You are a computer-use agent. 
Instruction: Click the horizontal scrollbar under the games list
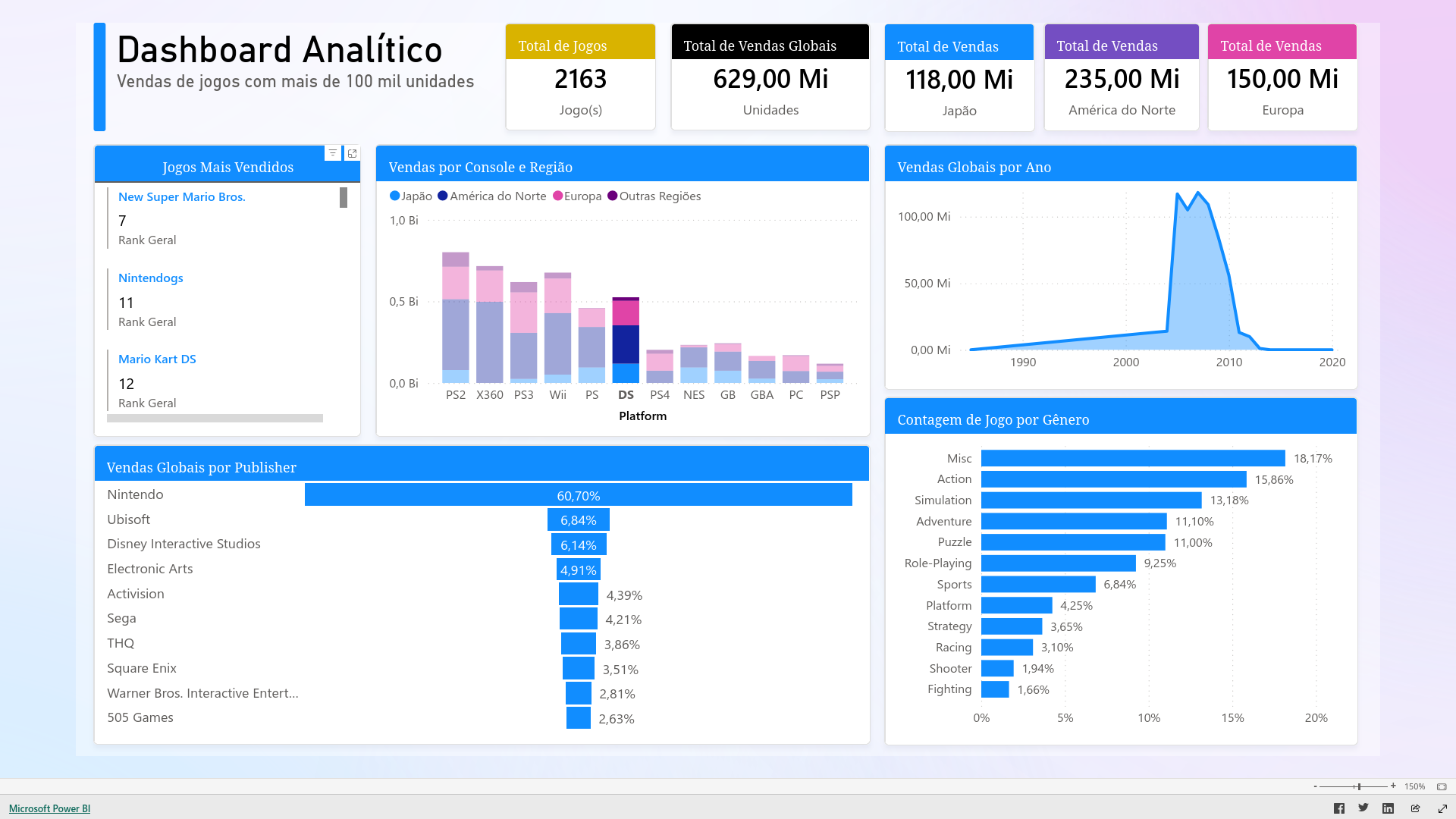click(215, 418)
